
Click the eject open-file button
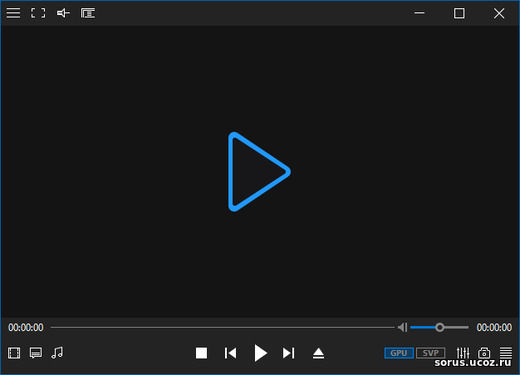click(318, 353)
